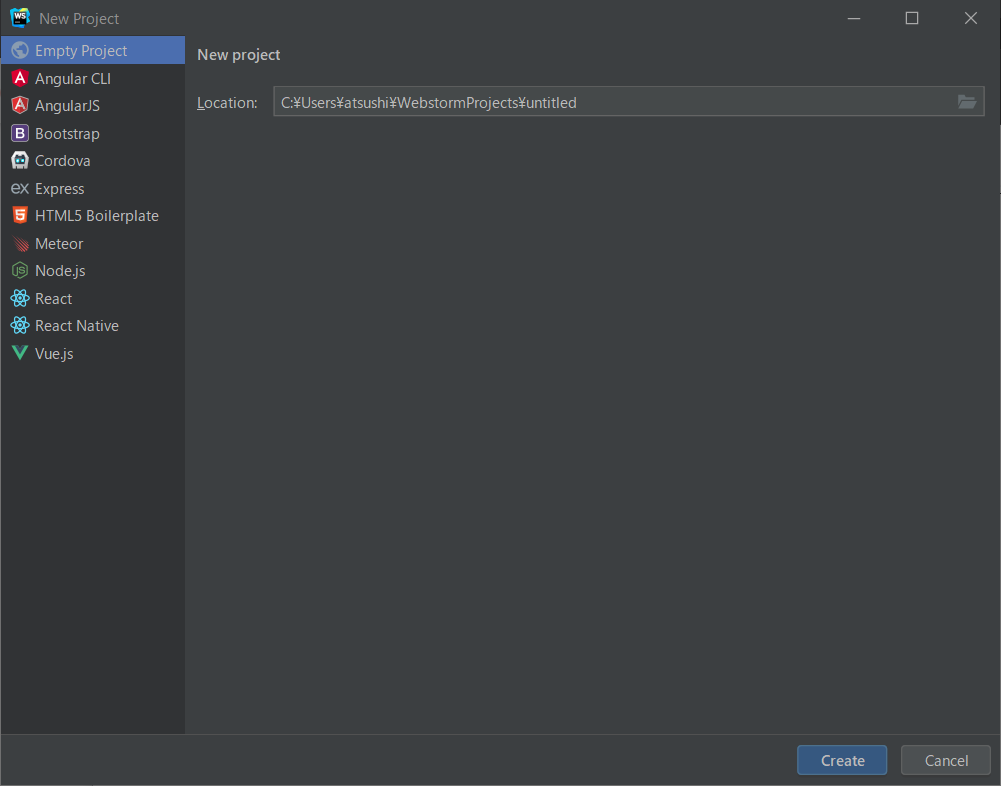This screenshot has height=786, width=1001.
Task: Maximize the New Project window
Action: coord(912,19)
